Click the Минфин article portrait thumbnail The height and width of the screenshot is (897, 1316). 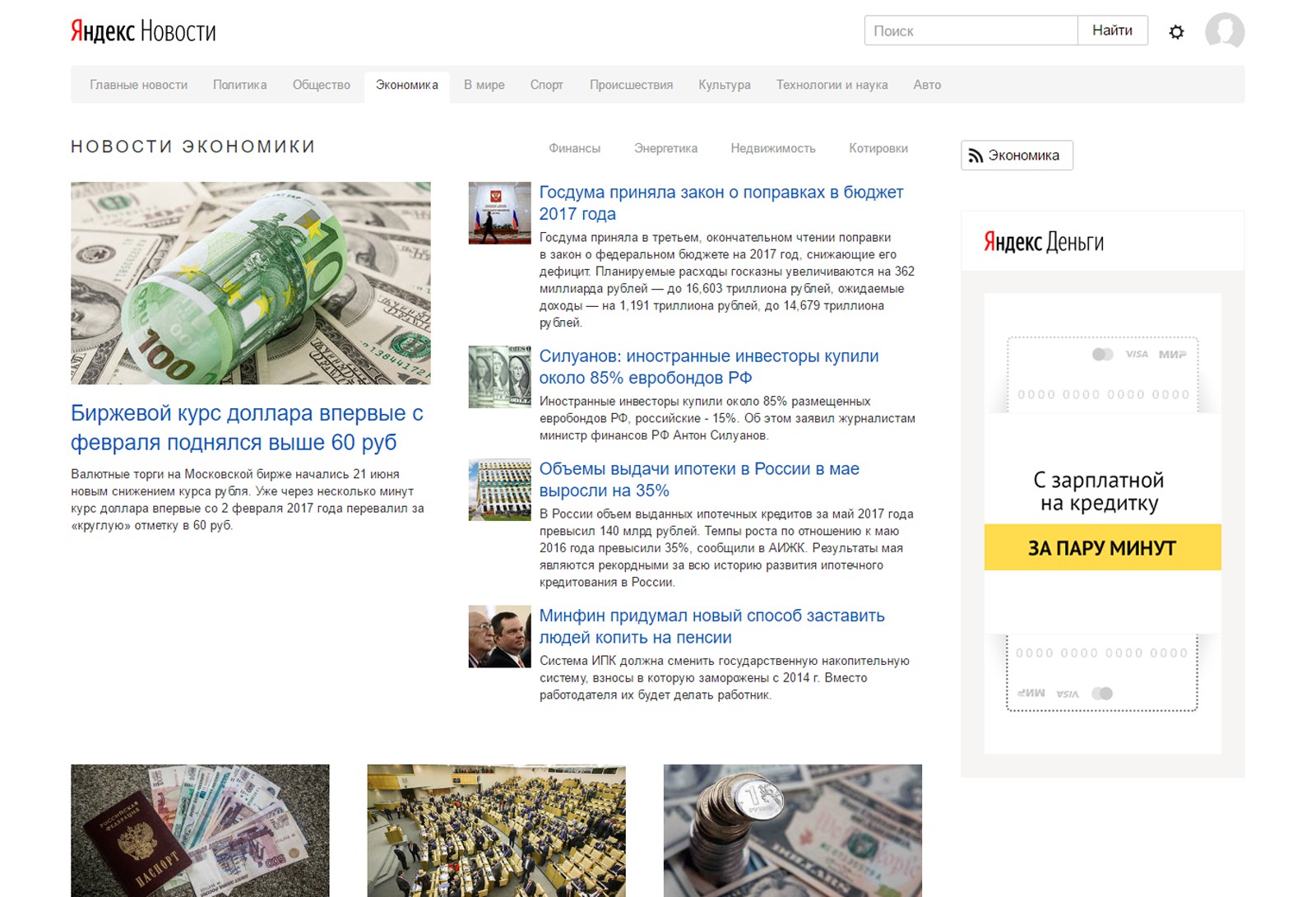tap(500, 636)
